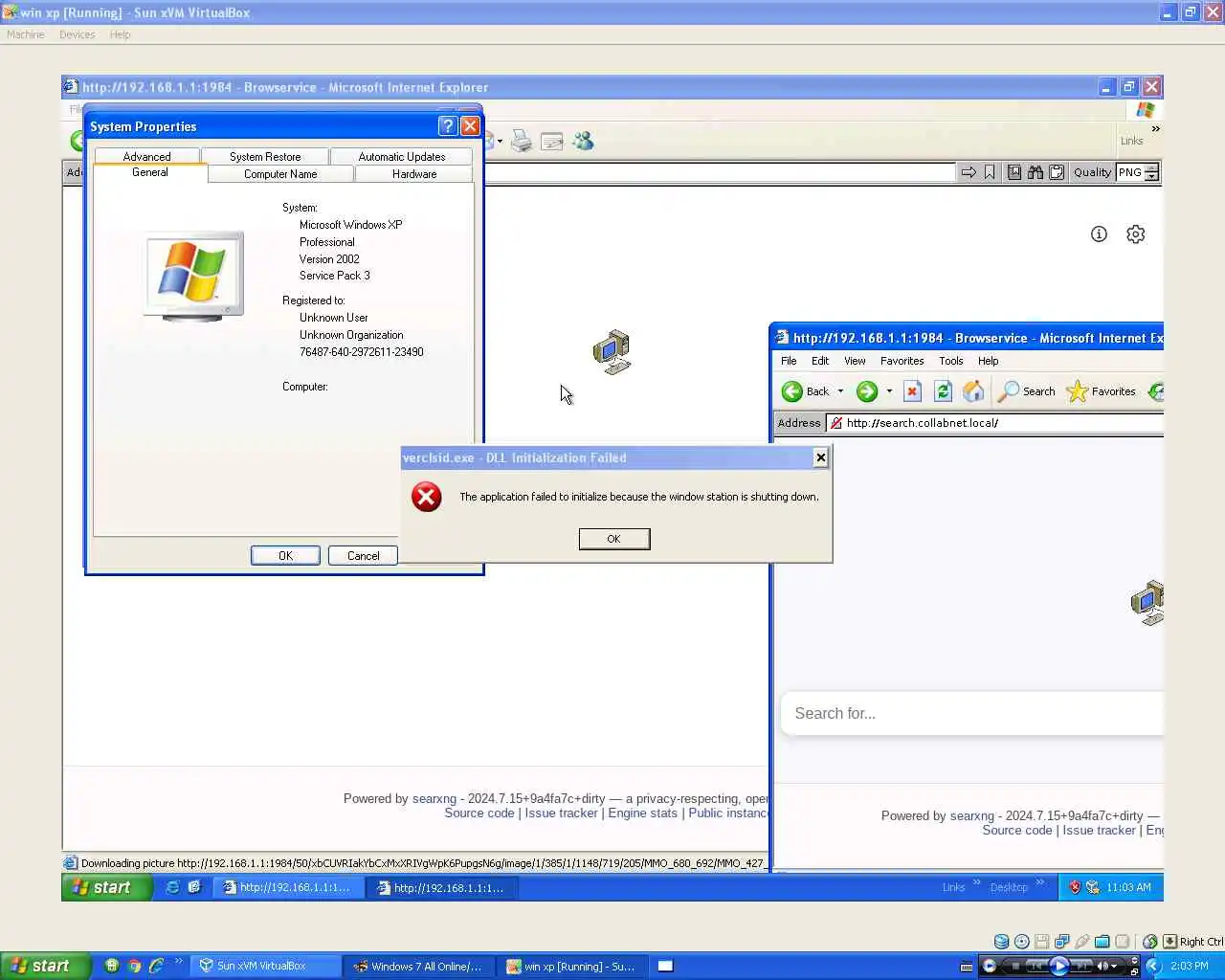Open File menu in inner IE window
Viewport: 1225px width, 980px height.
789,361
